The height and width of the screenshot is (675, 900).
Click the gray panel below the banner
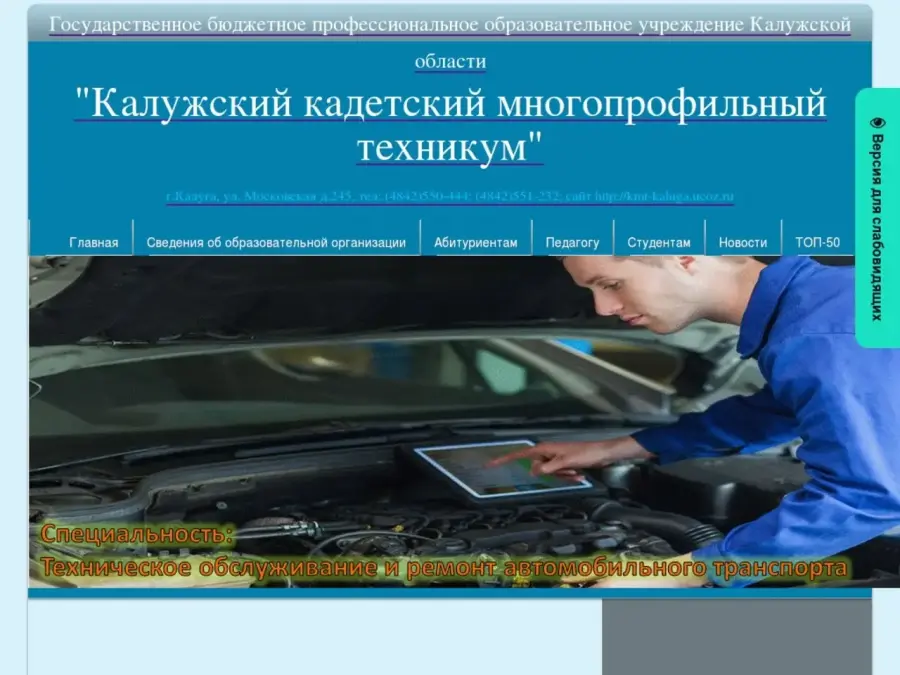click(736, 638)
